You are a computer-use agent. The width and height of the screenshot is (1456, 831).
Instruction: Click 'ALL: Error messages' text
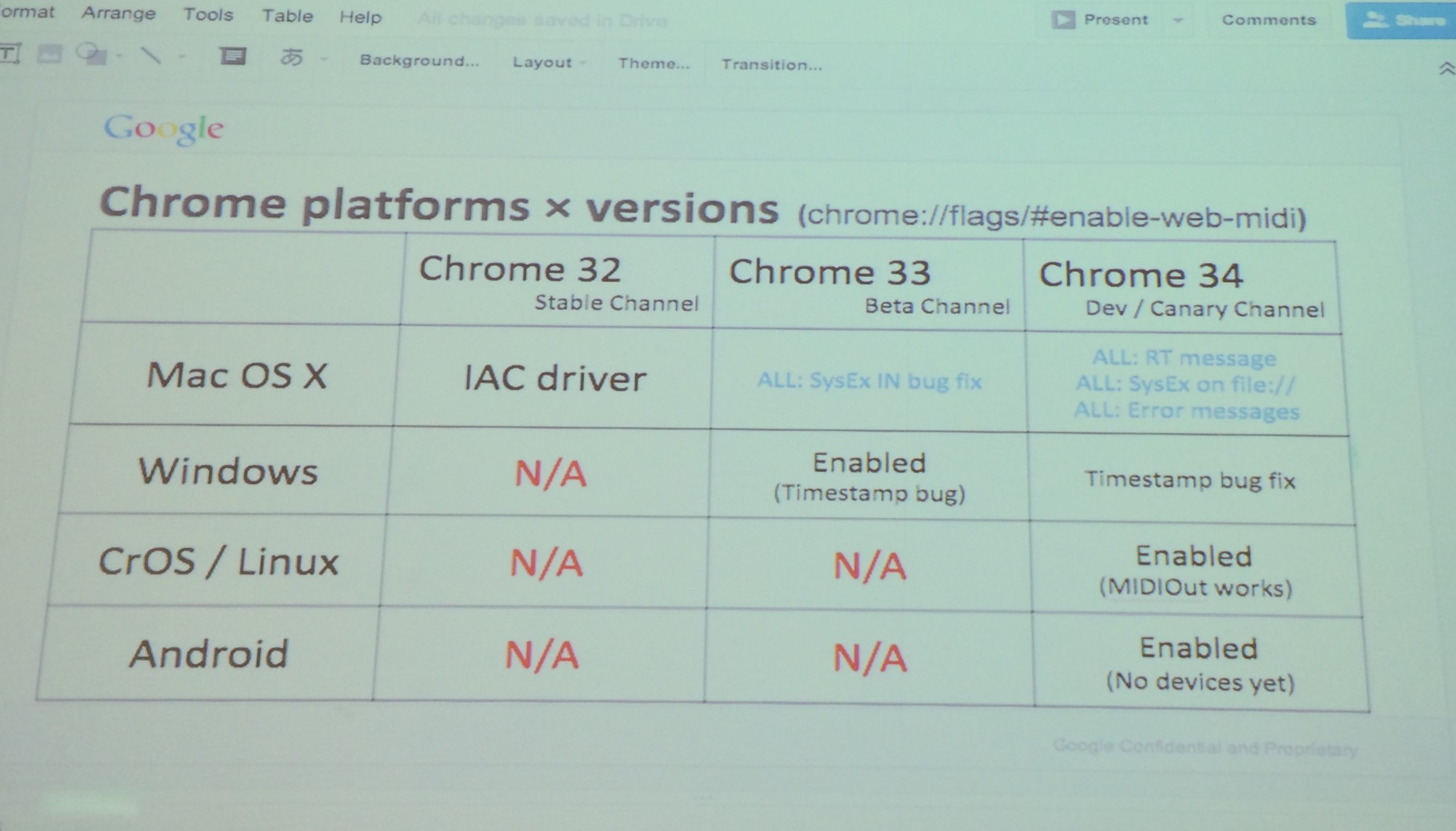point(1187,410)
